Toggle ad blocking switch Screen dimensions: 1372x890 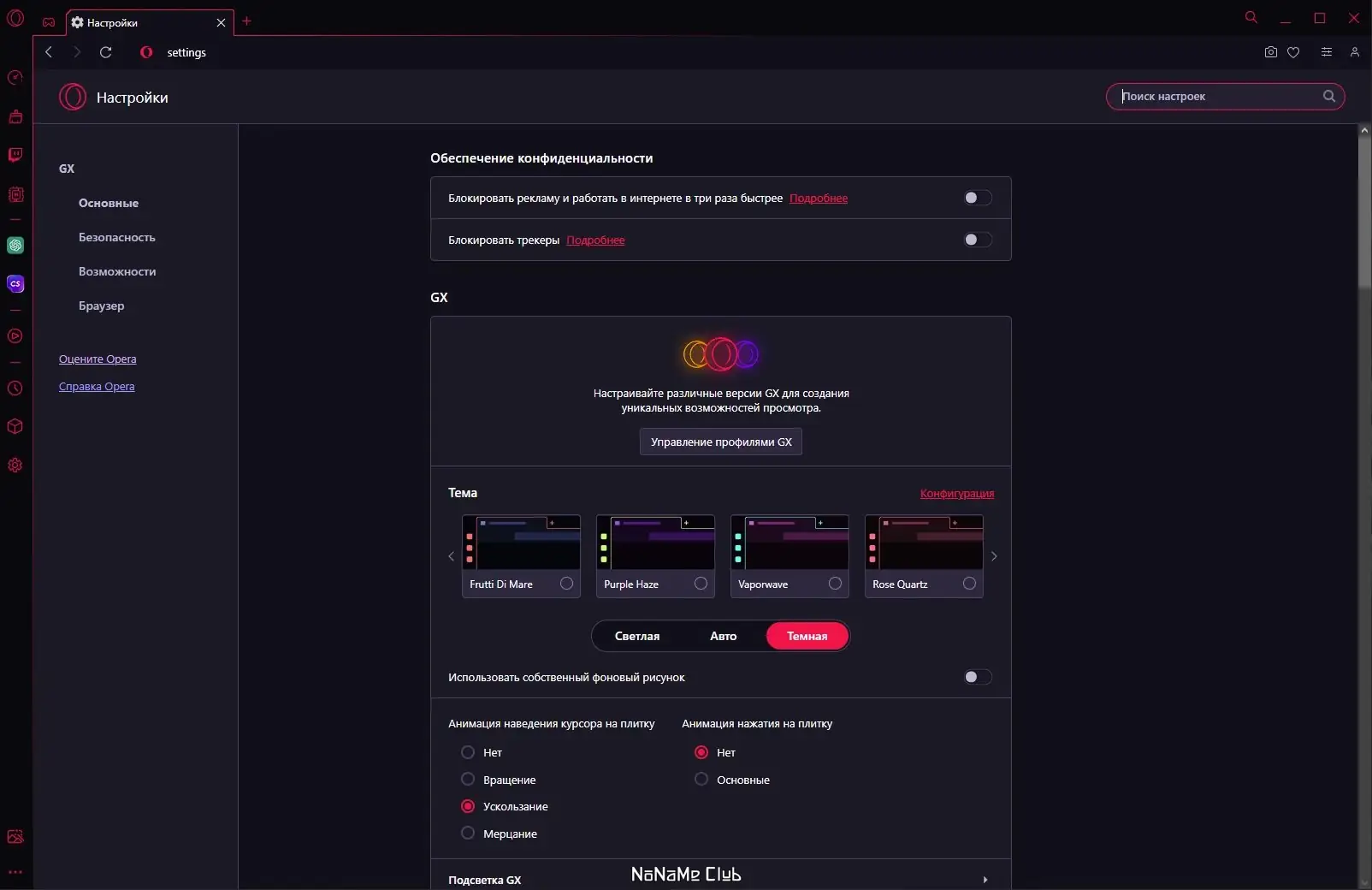978,198
